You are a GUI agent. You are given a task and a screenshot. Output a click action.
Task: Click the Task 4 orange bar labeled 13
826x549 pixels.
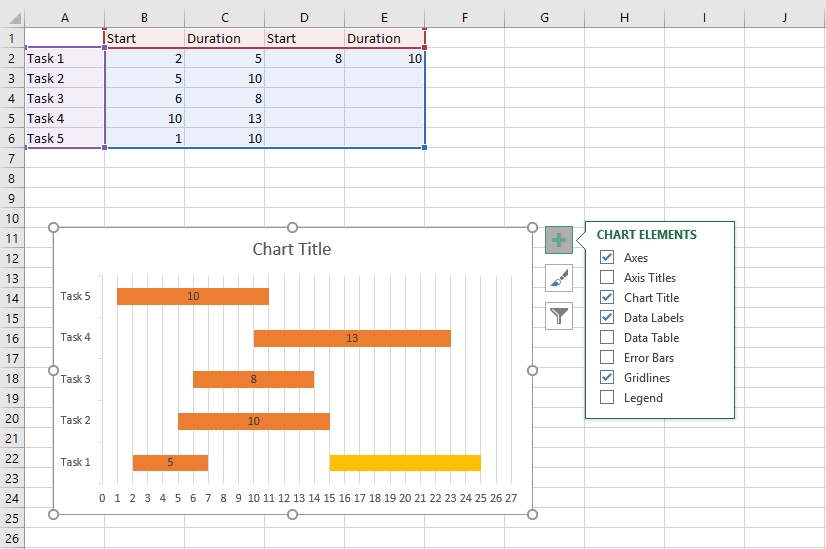coord(352,338)
